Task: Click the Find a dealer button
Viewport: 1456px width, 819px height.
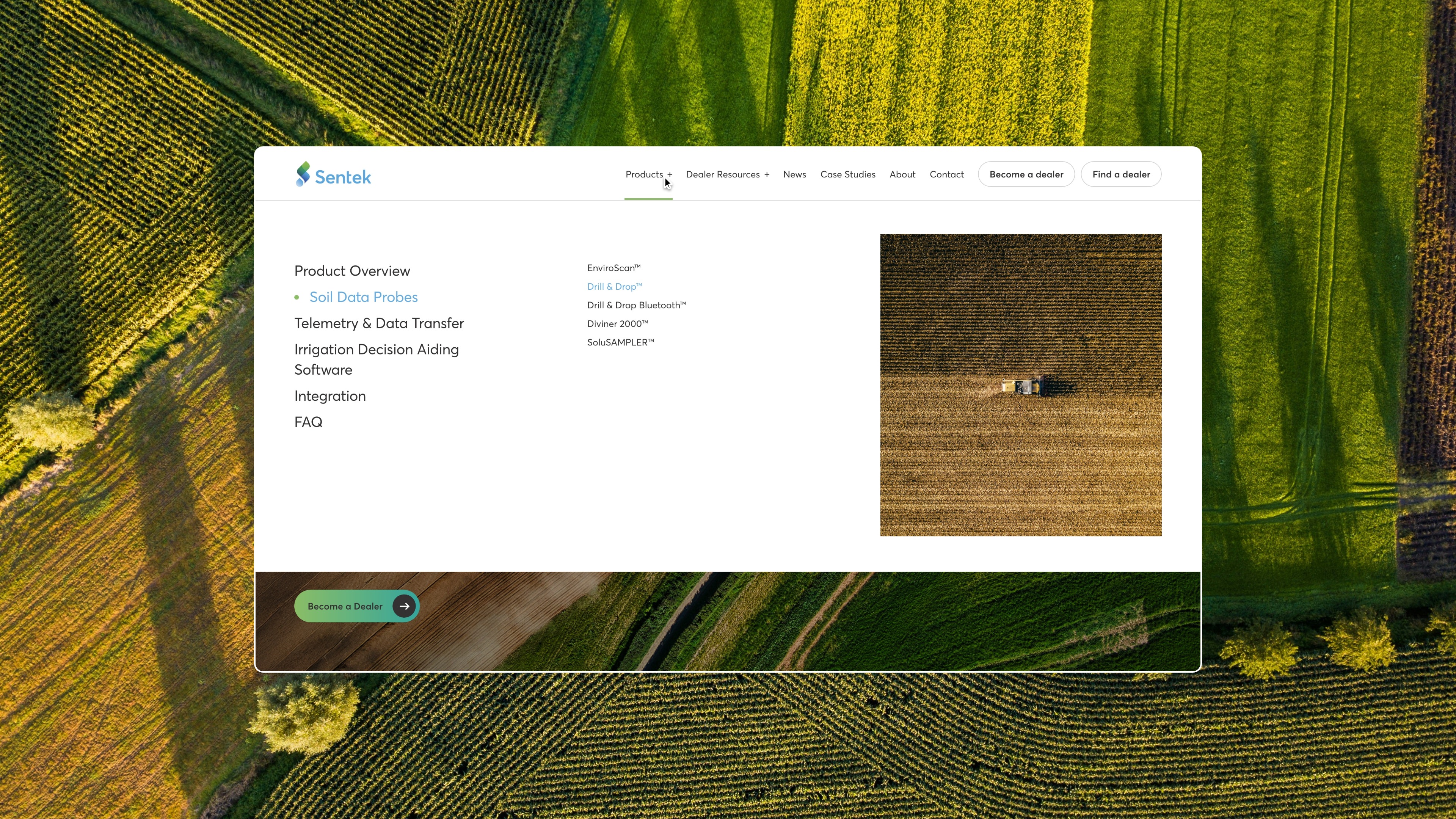Action: [1121, 174]
